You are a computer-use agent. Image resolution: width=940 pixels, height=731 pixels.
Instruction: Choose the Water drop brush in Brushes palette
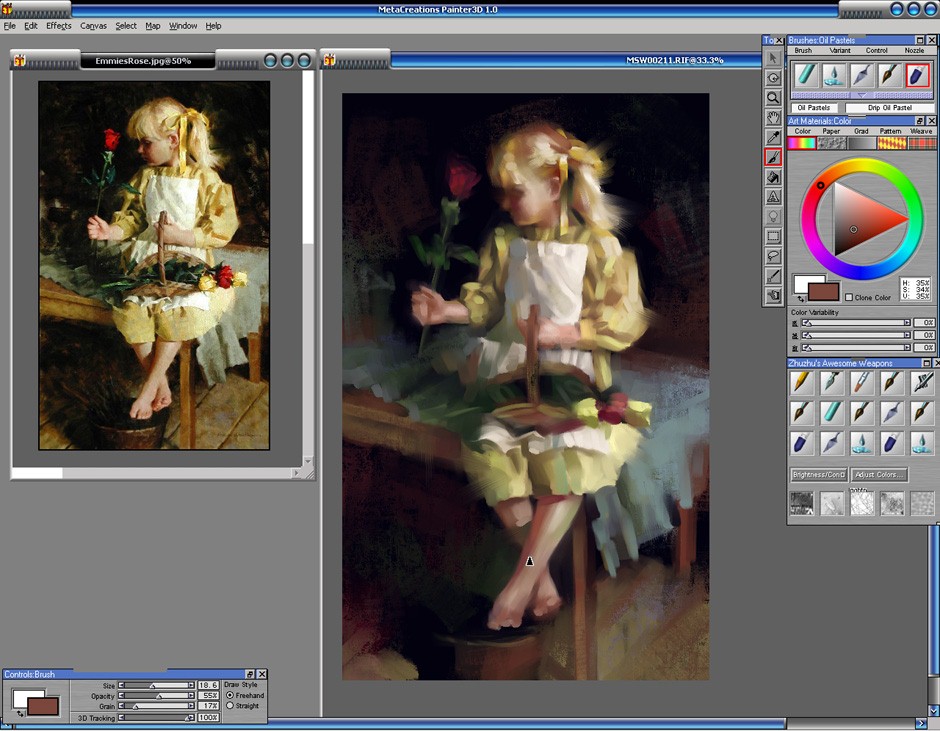[x=833, y=75]
